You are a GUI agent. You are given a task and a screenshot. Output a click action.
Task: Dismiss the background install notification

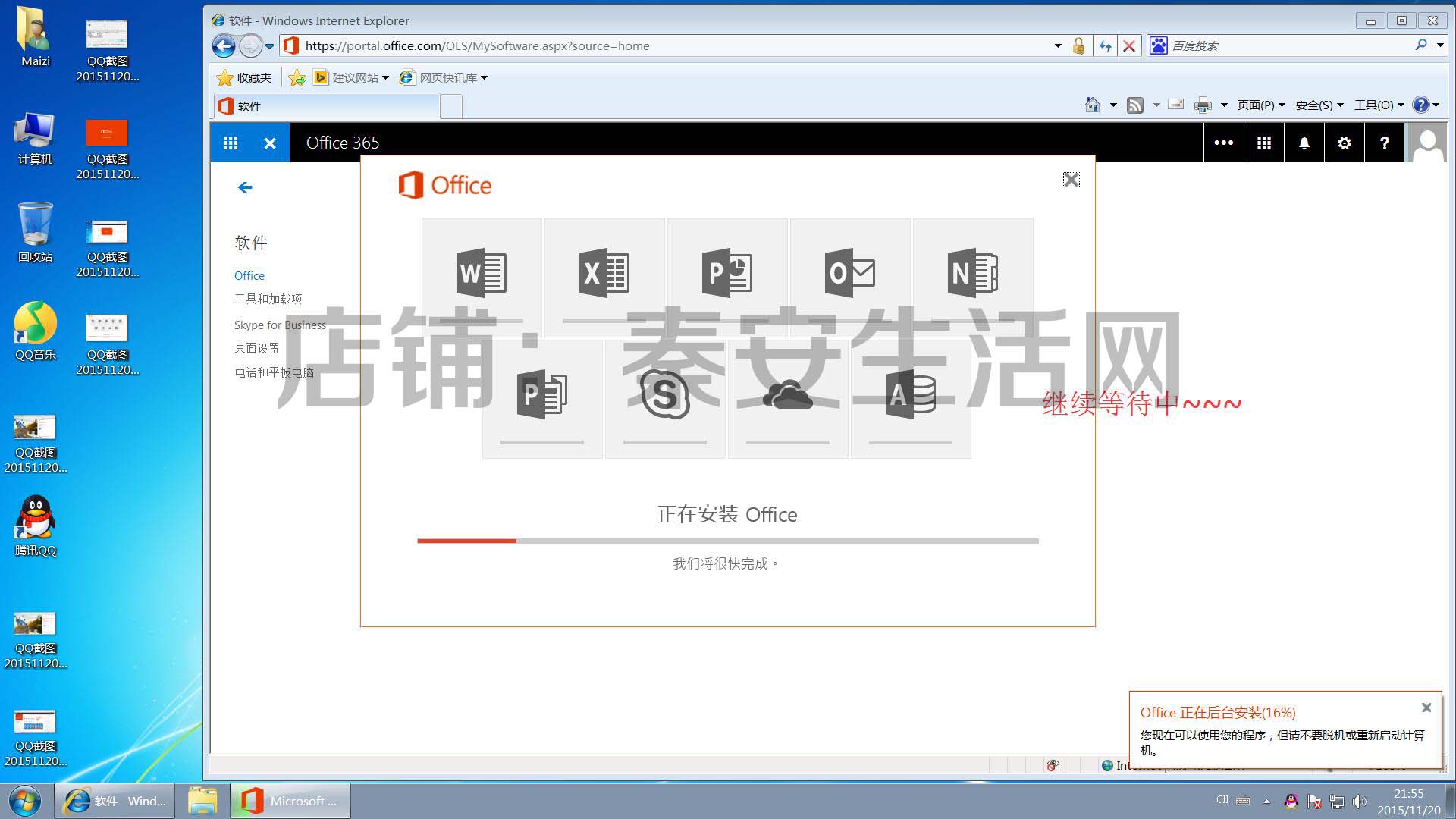click(1426, 708)
